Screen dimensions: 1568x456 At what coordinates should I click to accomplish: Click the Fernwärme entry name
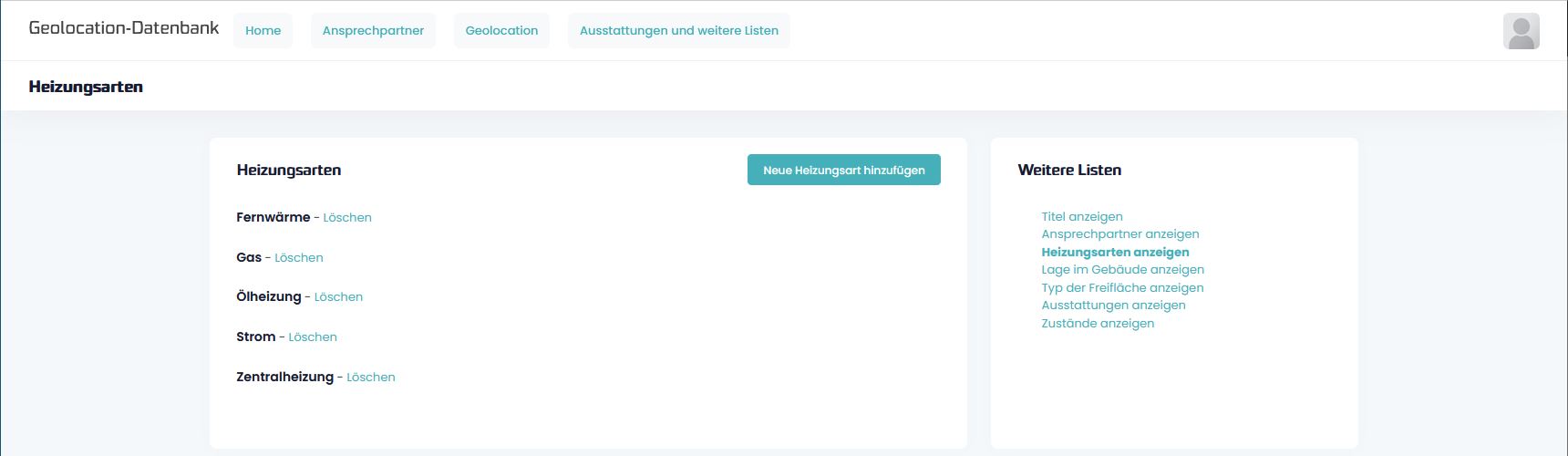point(273,218)
